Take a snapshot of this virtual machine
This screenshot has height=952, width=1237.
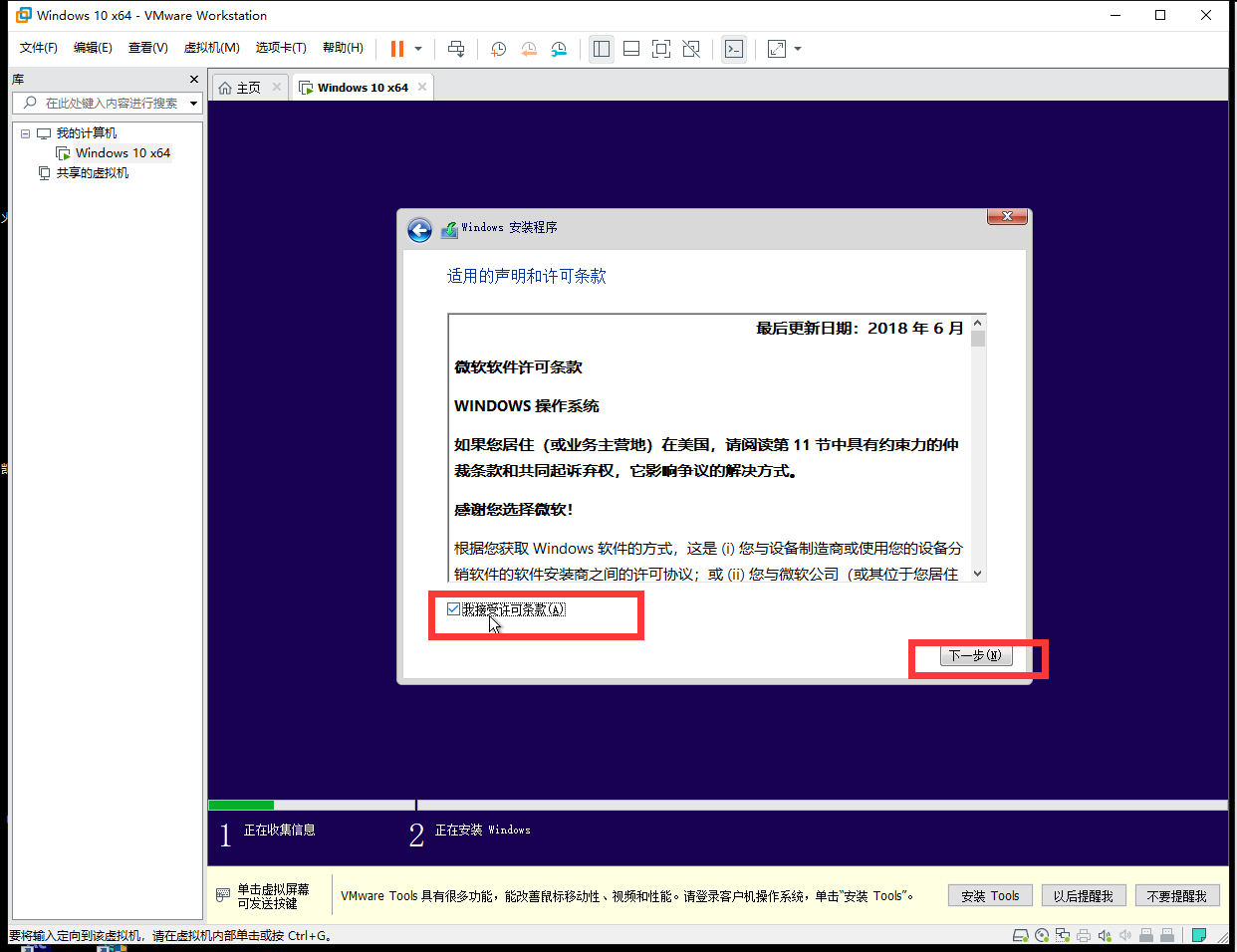(x=498, y=49)
